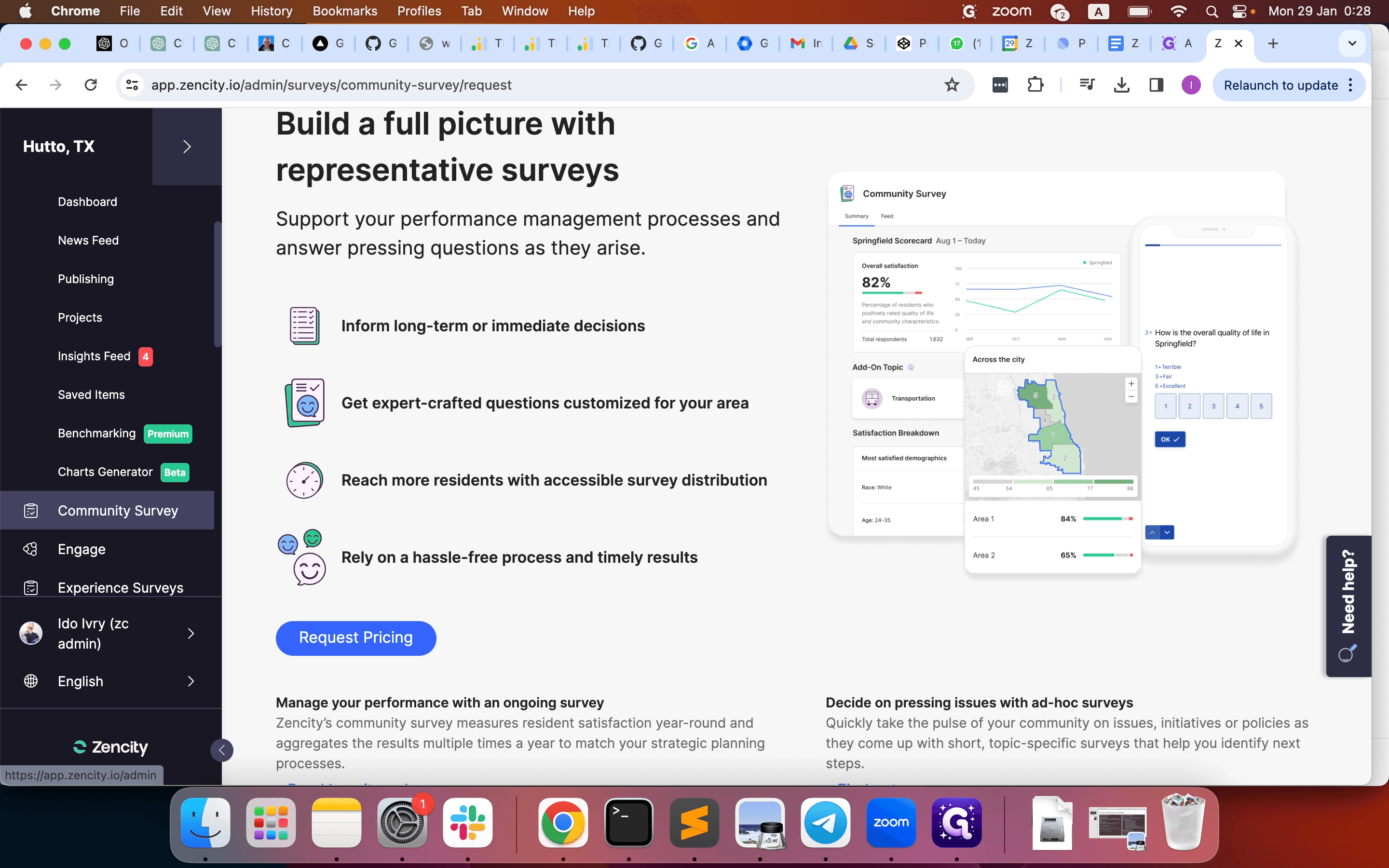This screenshot has height=868, width=1389.
Task: Collapse sidebar with round arrow button
Action: pos(221,750)
